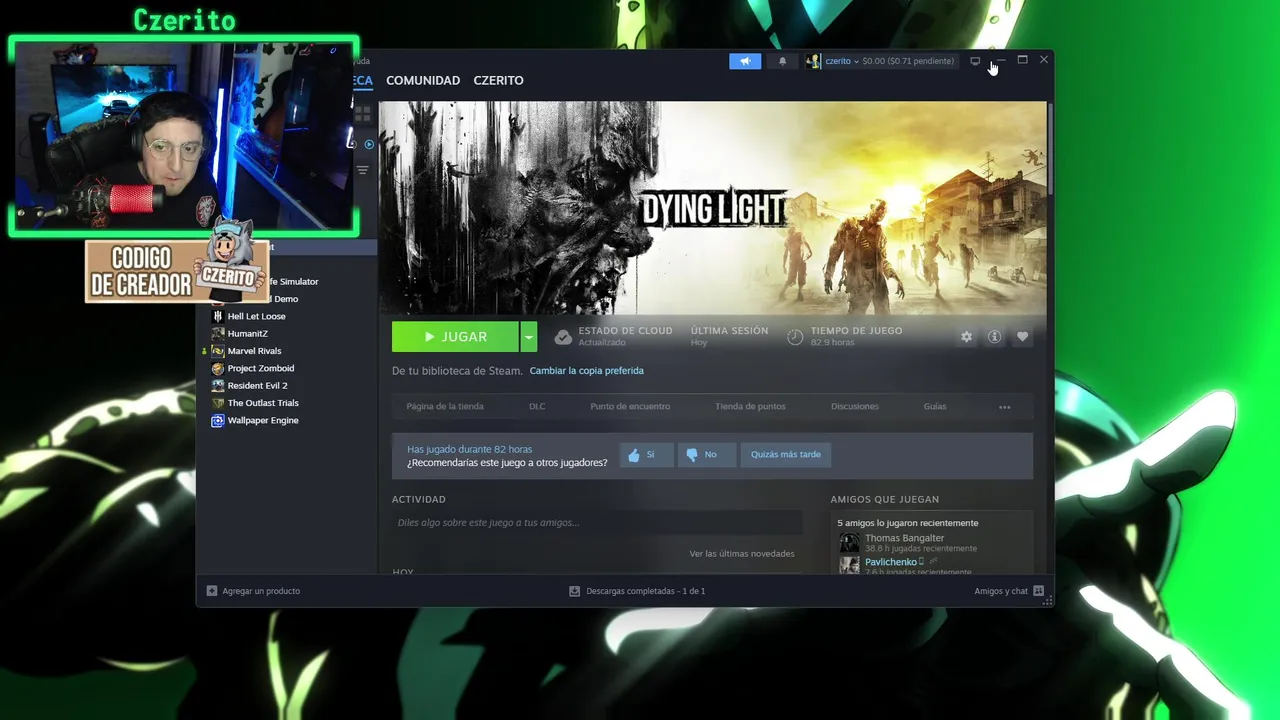
Task: Open the Punto de encuentro tab
Action: (630, 406)
